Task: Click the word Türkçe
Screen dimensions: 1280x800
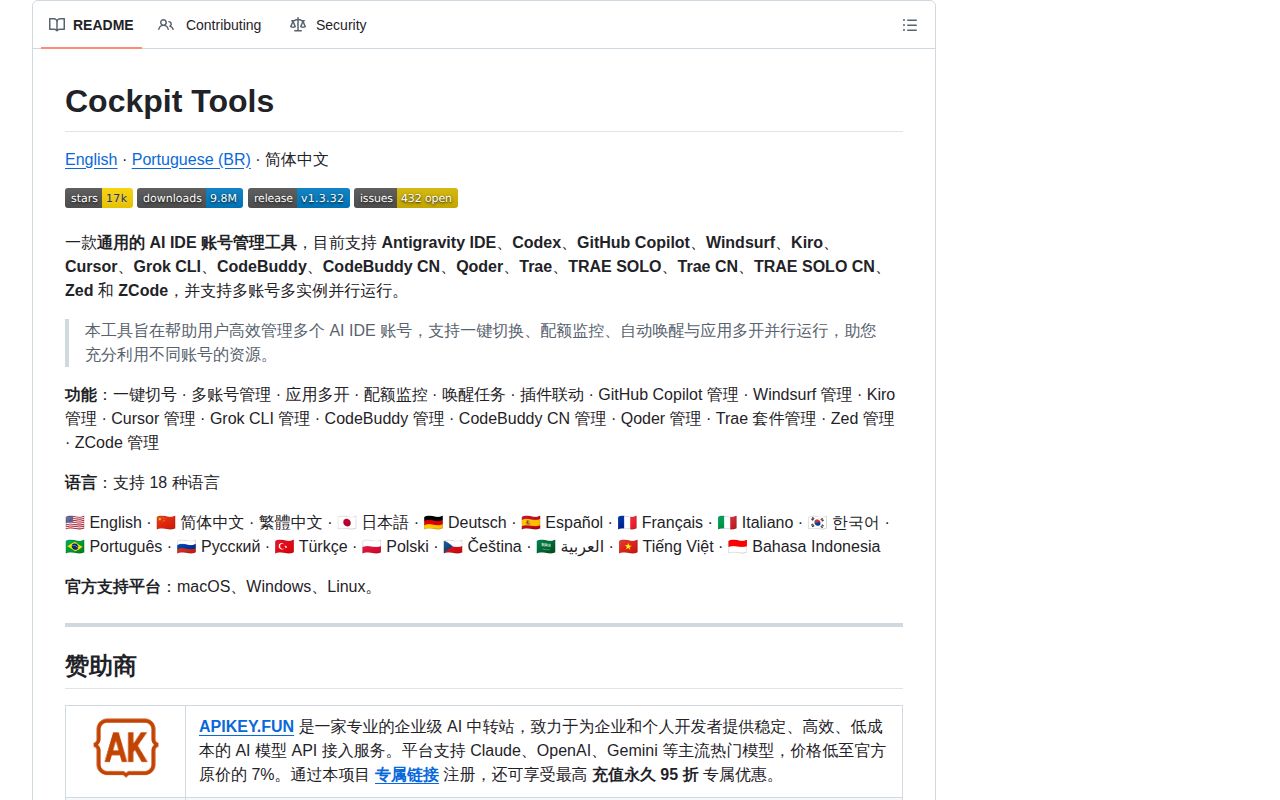Action: (x=323, y=546)
